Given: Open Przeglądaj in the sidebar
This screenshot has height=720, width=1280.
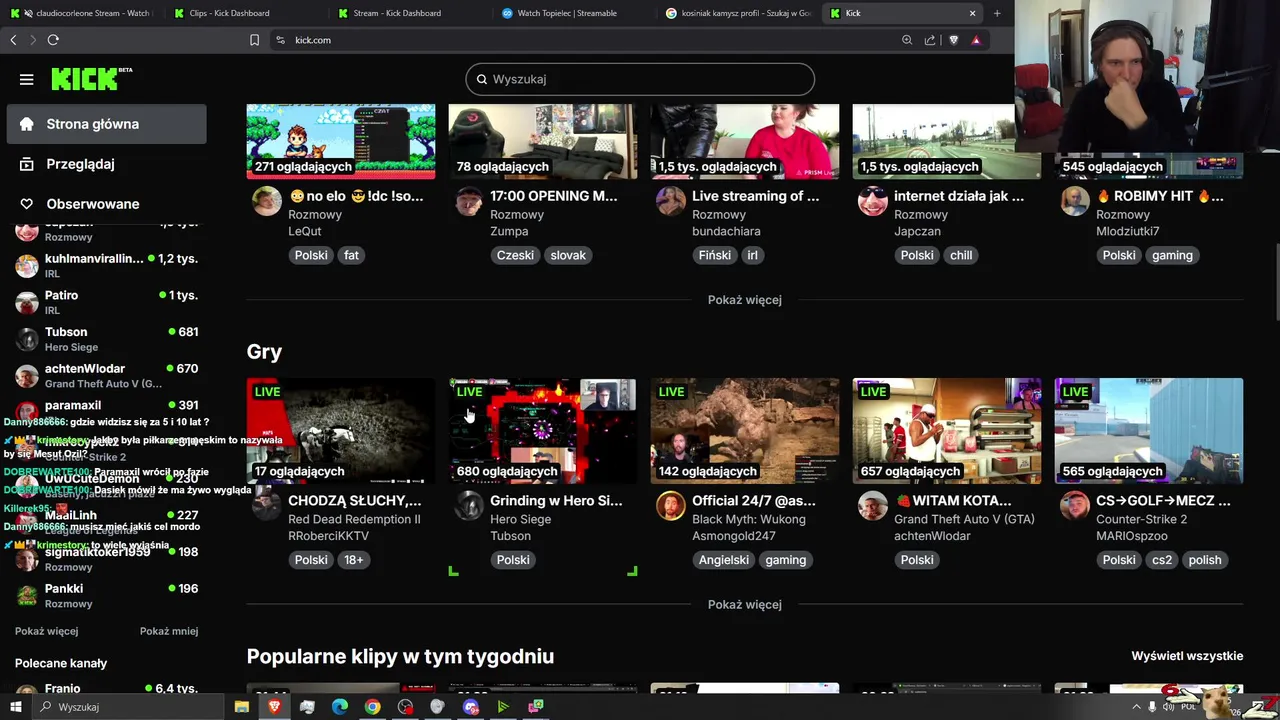Looking at the screenshot, I should (106, 164).
